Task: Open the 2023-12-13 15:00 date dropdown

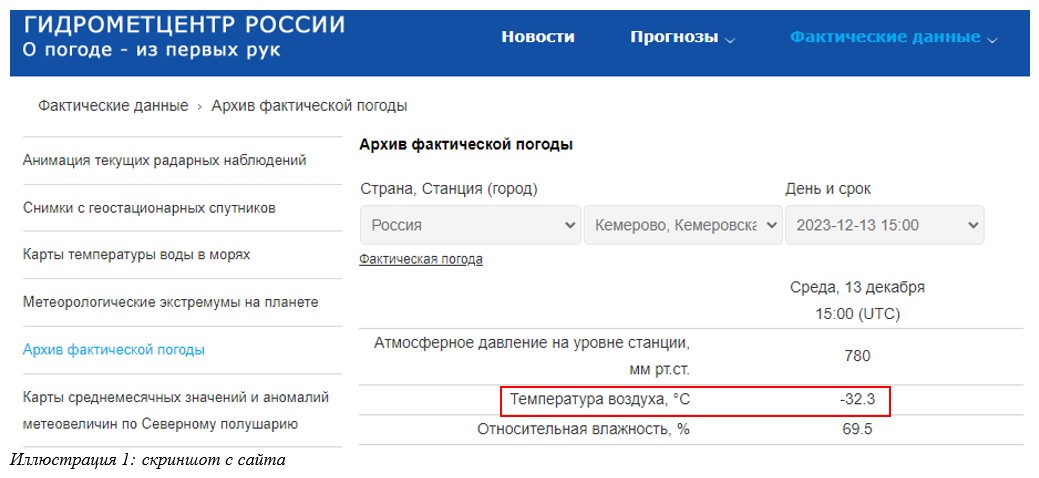Action: [885, 225]
